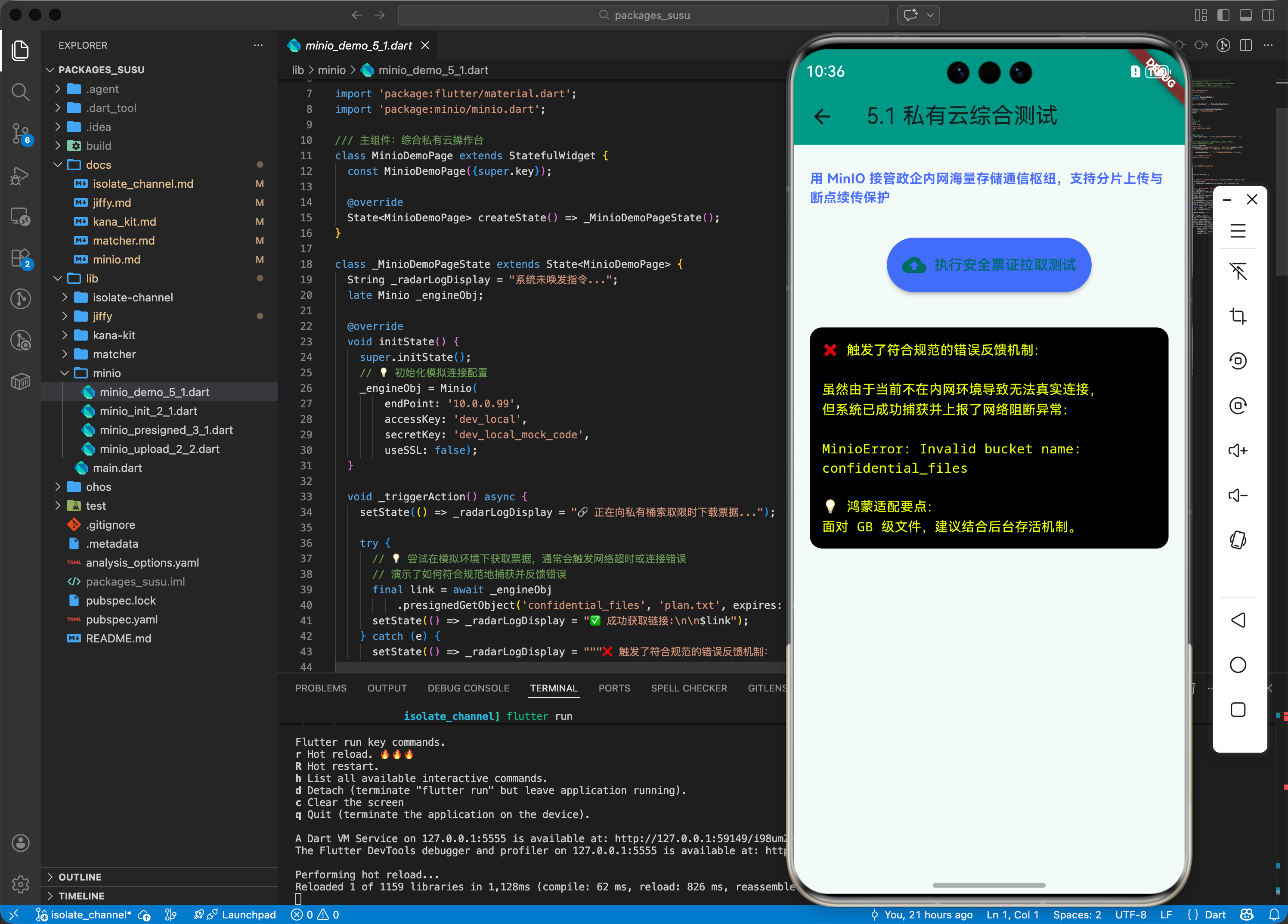Switch to the PROBLEMS panel tab
Screen dimensions: 1288x924
pos(320,688)
